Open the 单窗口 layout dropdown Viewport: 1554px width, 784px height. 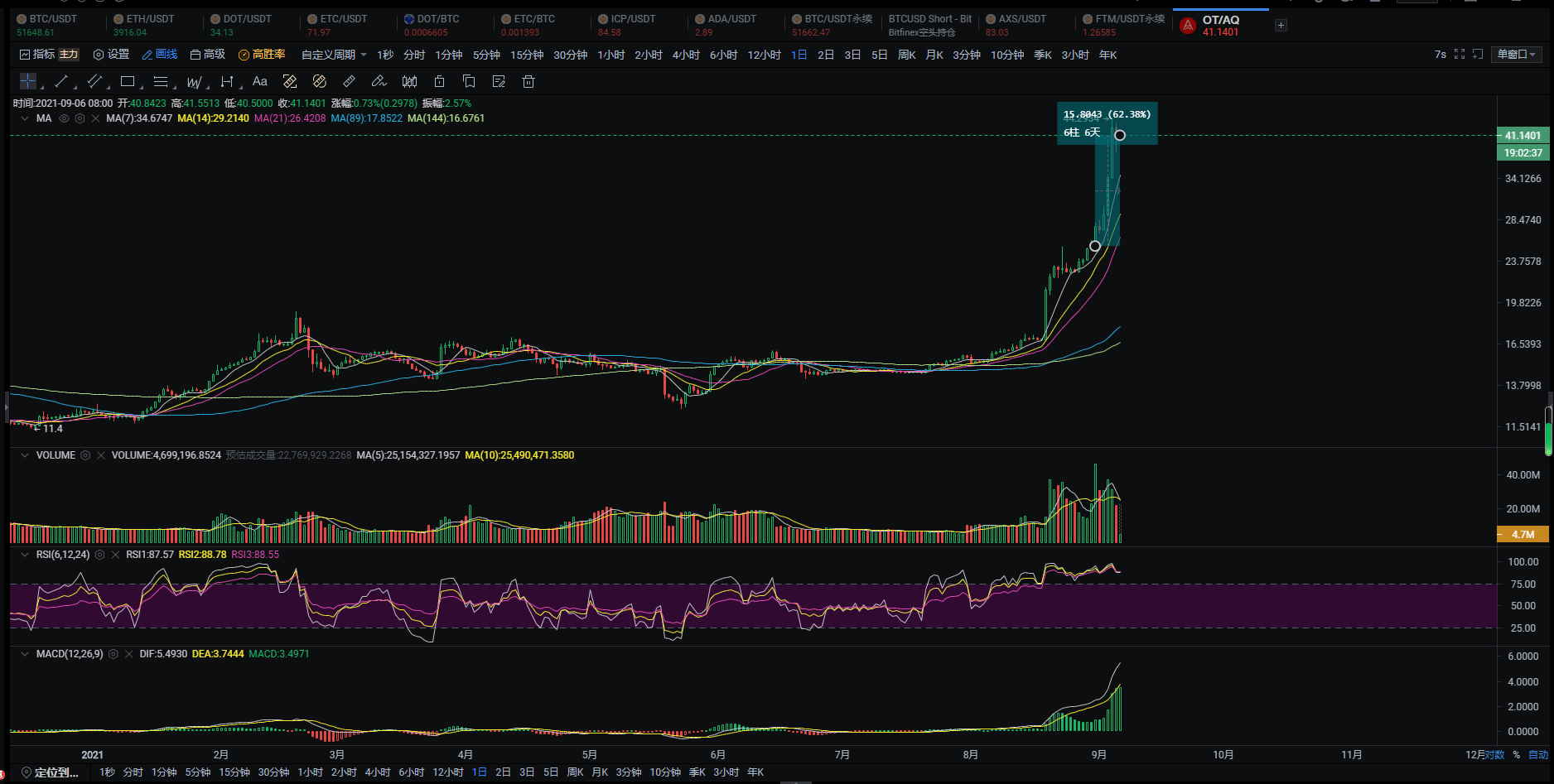click(x=1516, y=54)
